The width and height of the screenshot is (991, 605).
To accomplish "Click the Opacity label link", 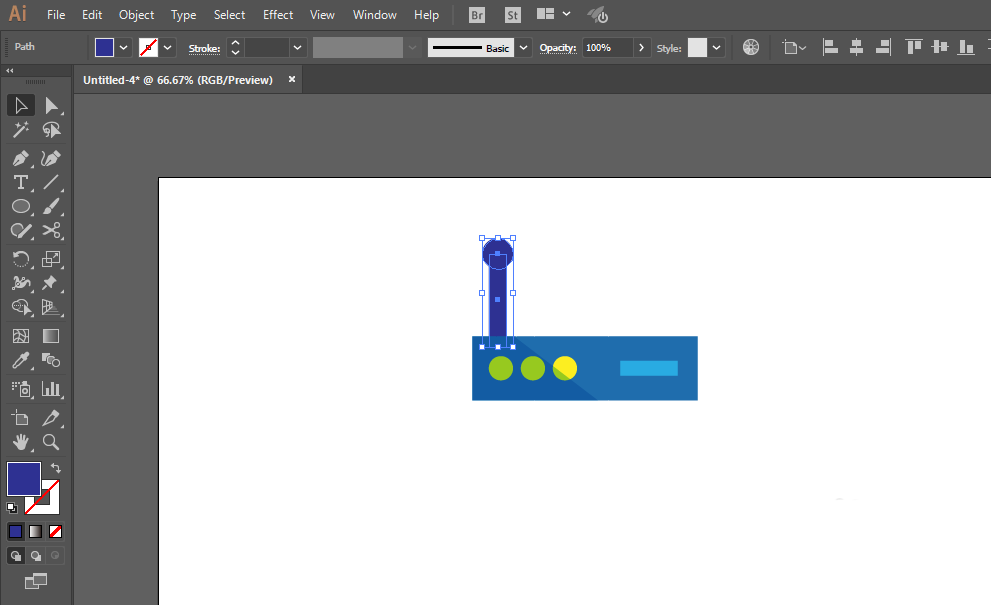I will pos(558,48).
